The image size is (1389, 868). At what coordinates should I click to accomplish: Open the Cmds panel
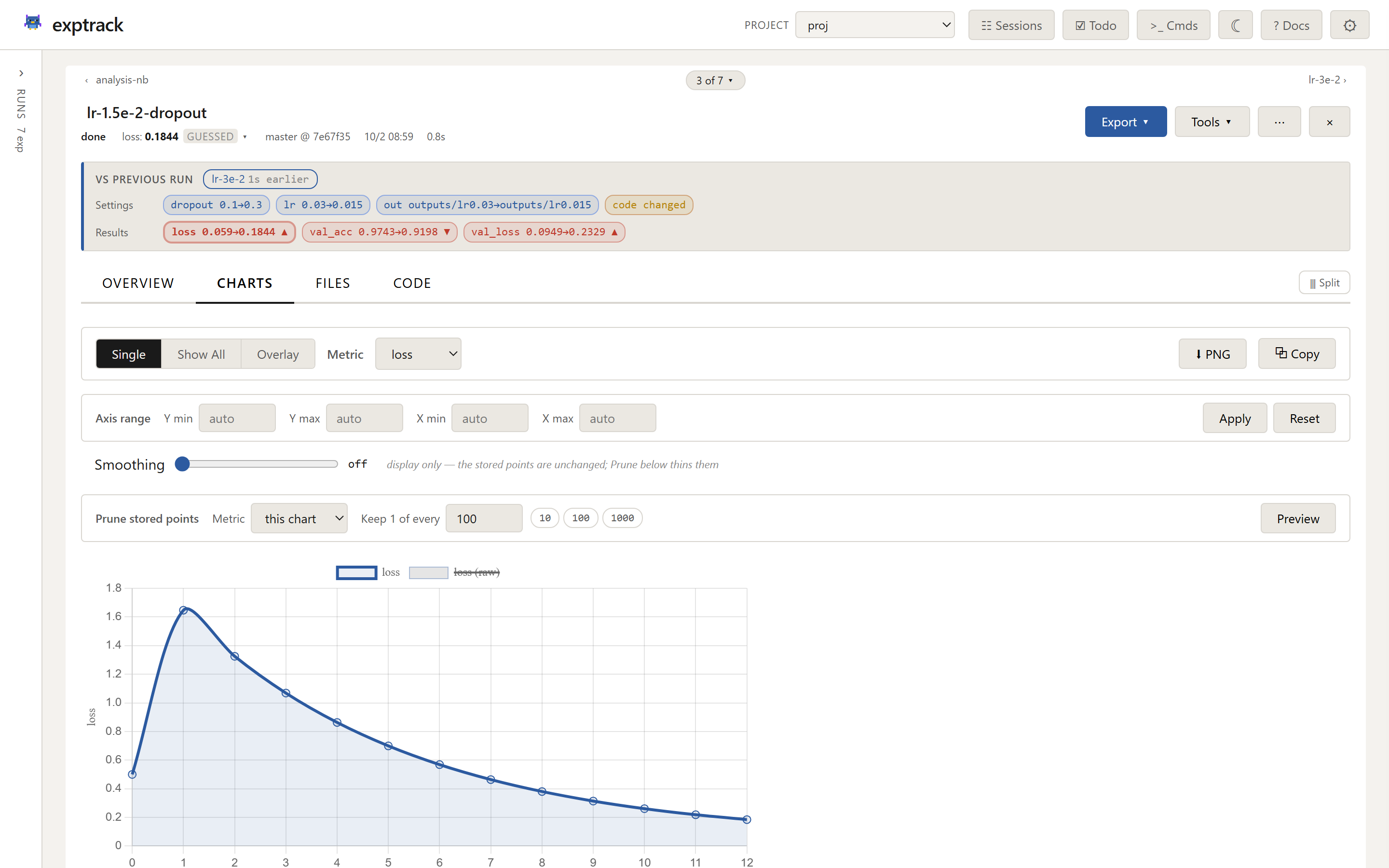coord(1173,25)
